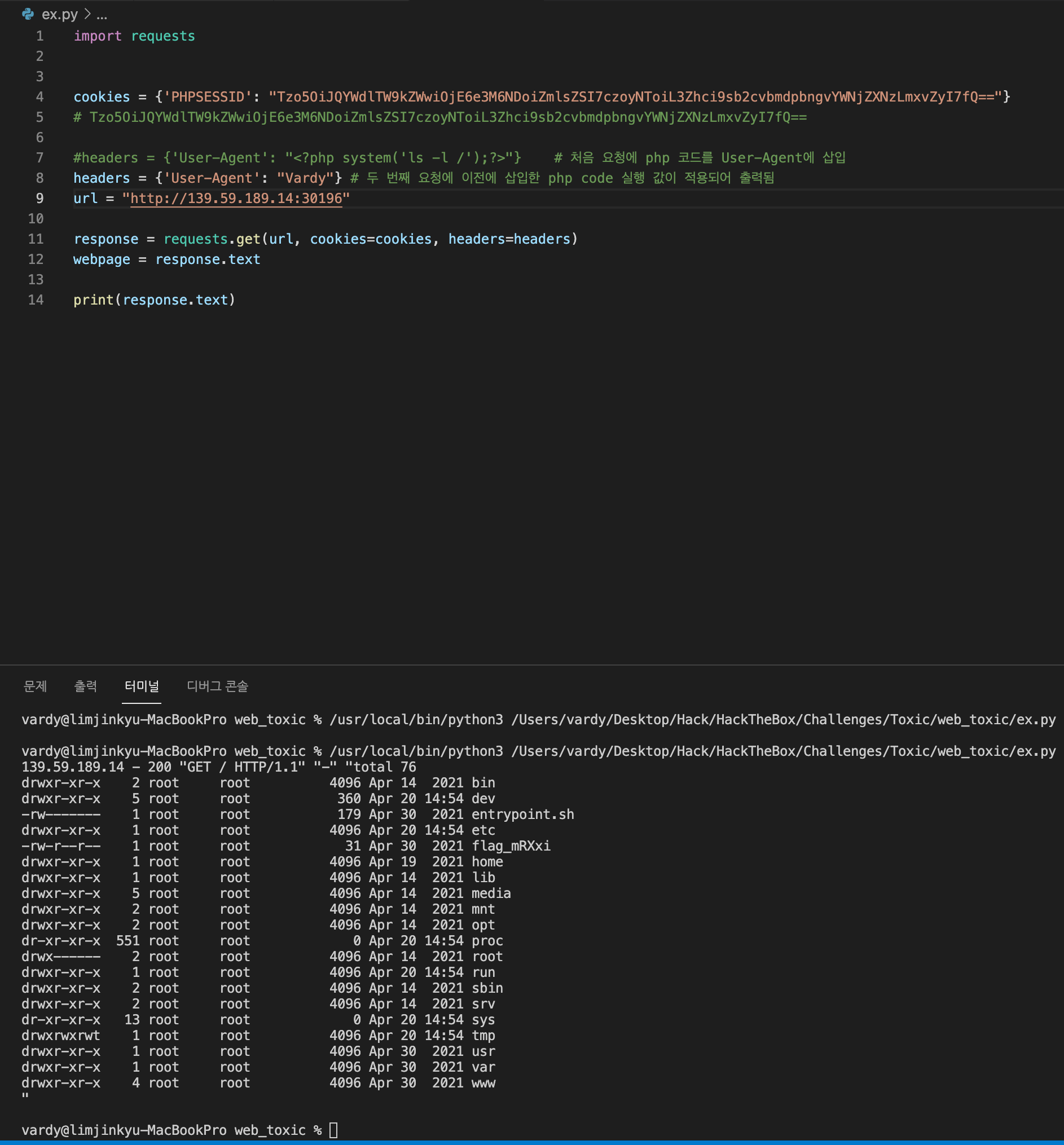
Task: Click the 'cookies' variable on line 4
Action: 102,96
